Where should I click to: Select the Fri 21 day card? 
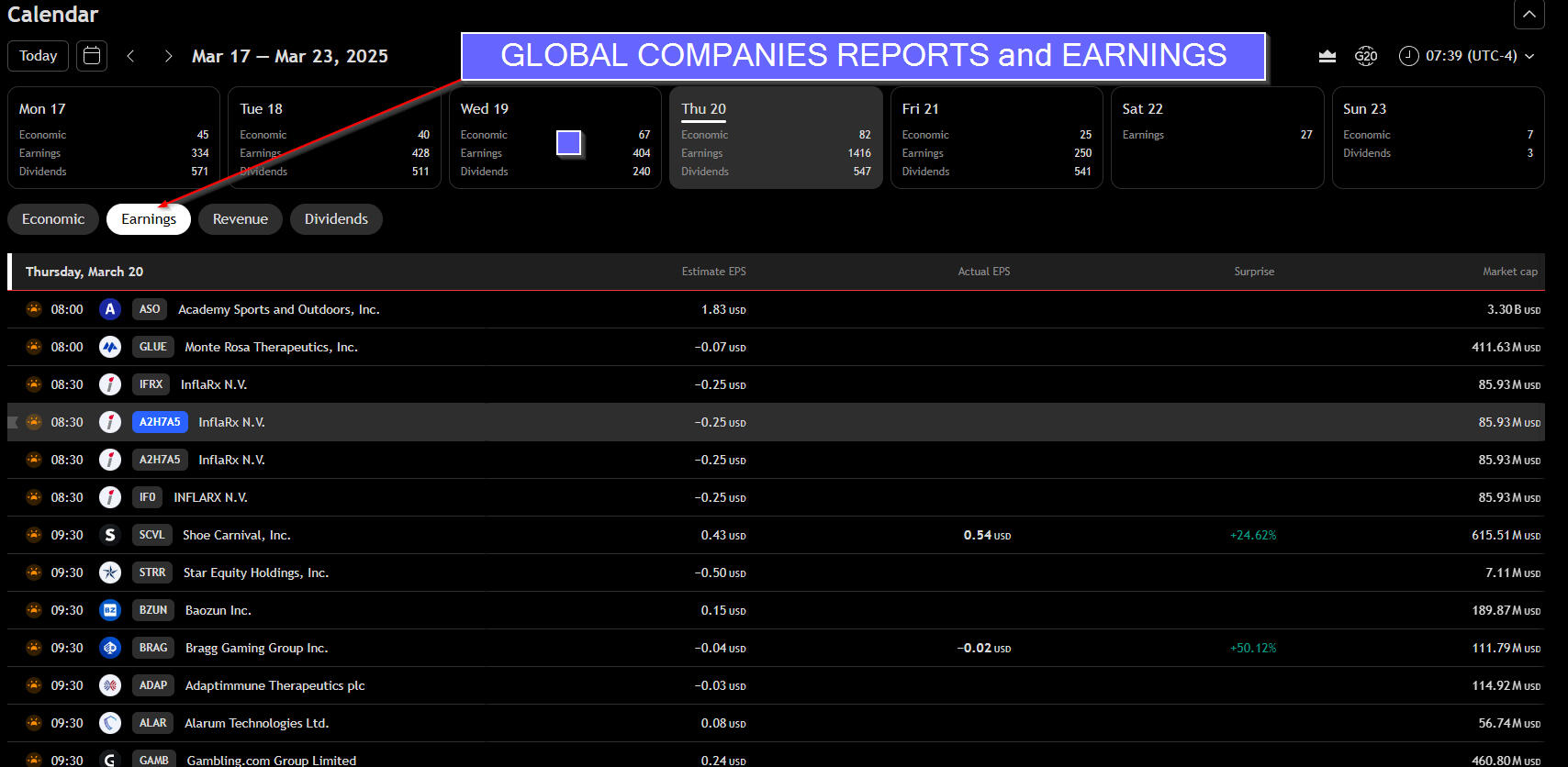996,138
